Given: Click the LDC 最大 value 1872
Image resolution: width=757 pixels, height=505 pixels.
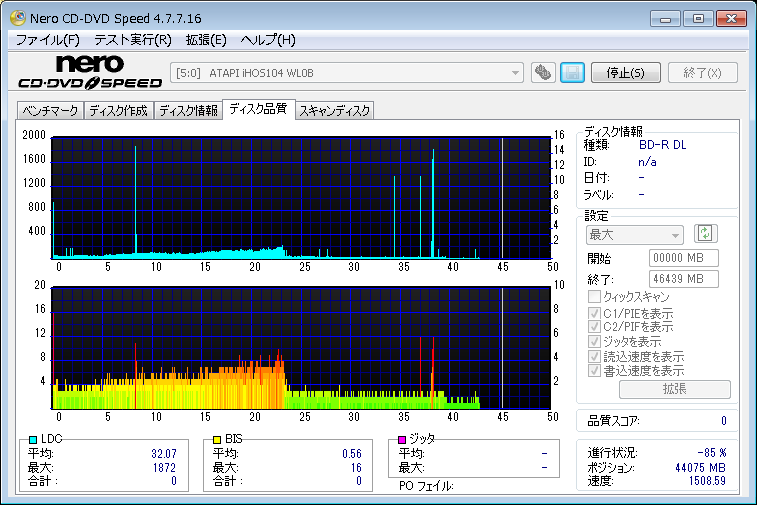Looking at the screenshot, I should coord(164,468).
